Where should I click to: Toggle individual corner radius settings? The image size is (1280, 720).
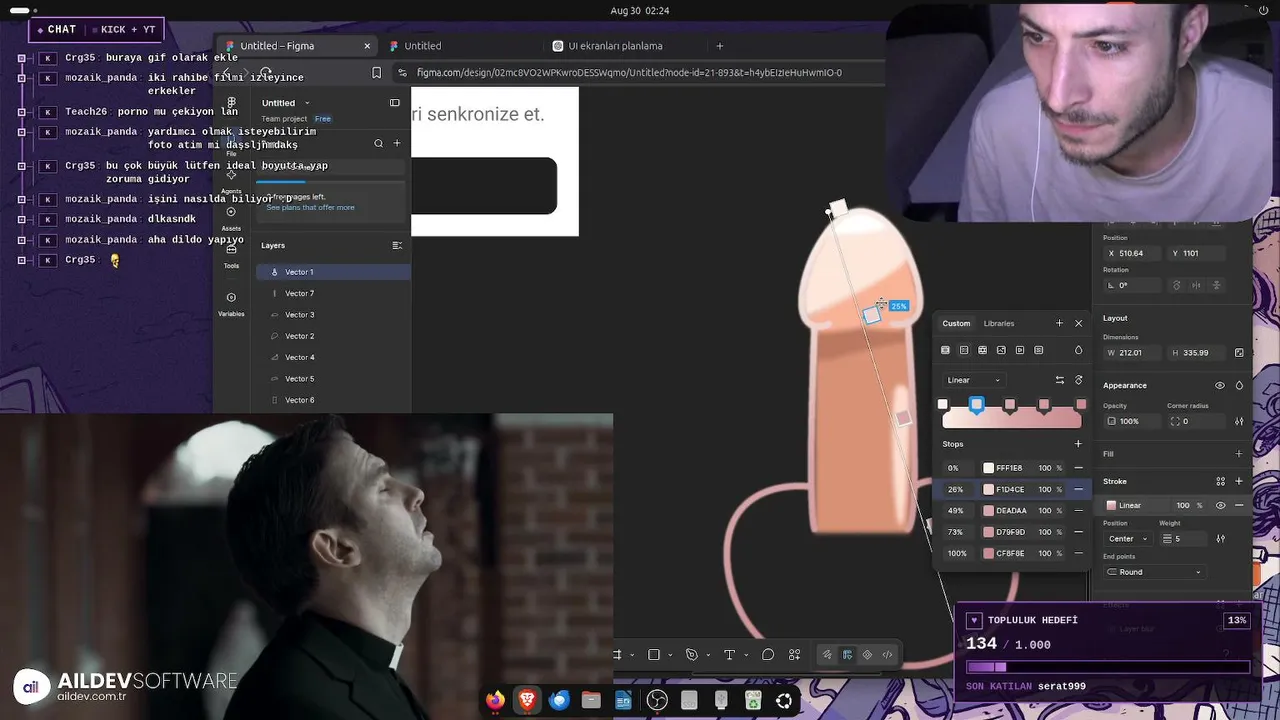coord(1239,422)
